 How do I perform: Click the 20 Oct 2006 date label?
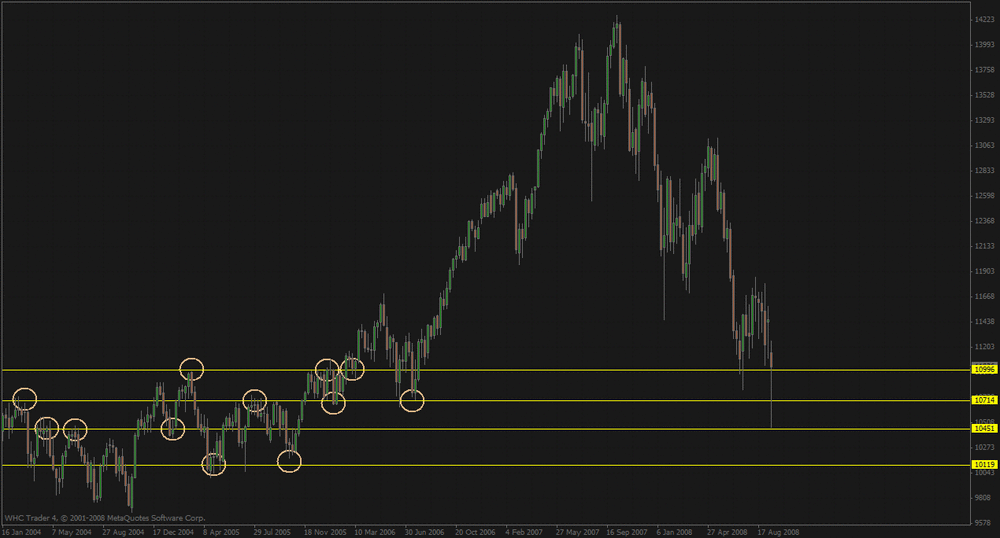tap(475, 532)
